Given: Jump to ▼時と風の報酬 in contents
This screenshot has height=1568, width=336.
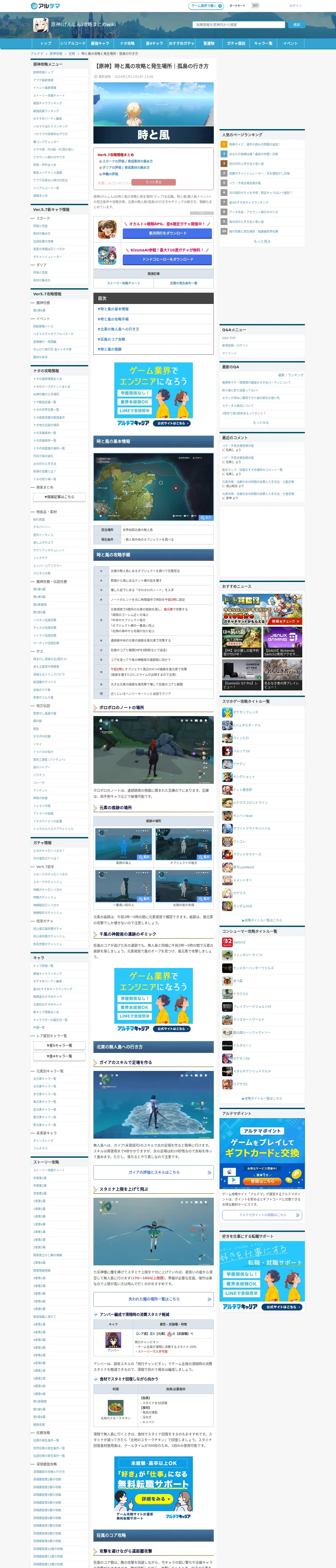Looking at the screenshot, I should point(110,349).
